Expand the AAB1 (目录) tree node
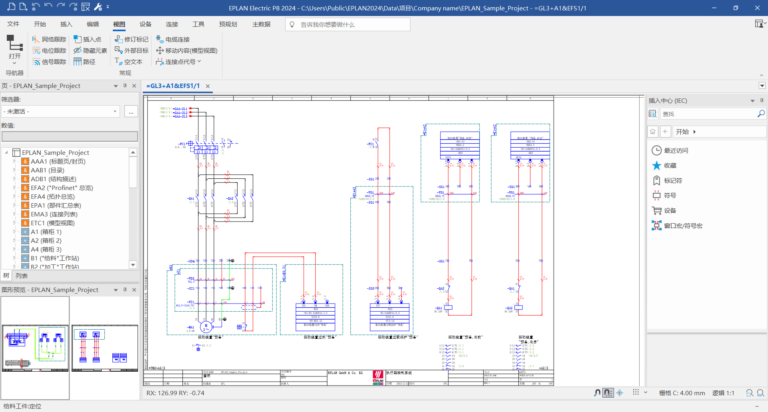The height and width of the screenshot is (412, 768). 14,170
